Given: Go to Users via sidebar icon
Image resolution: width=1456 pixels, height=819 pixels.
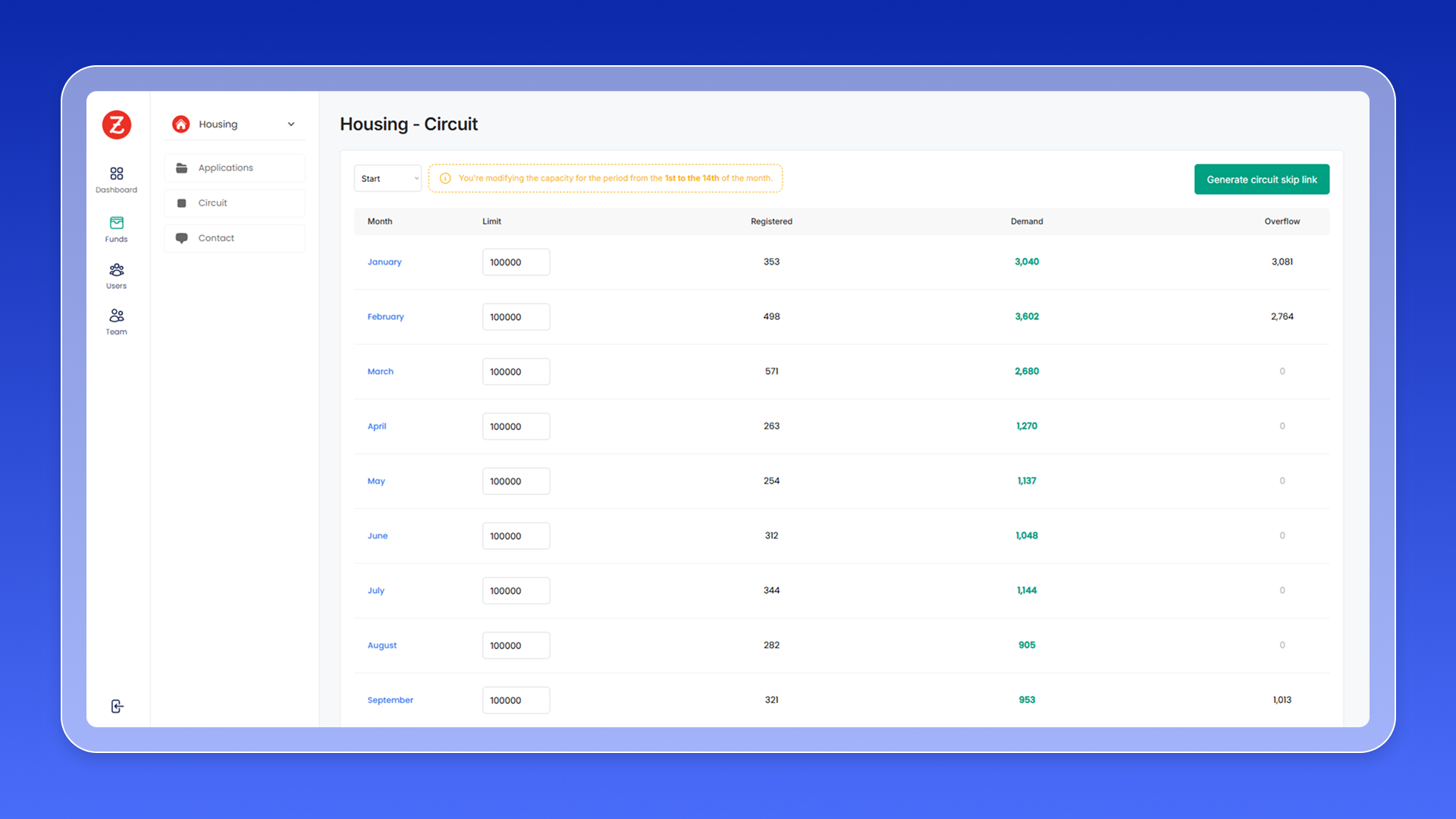Looking at the screenshot, I should [x=116, y=270].
